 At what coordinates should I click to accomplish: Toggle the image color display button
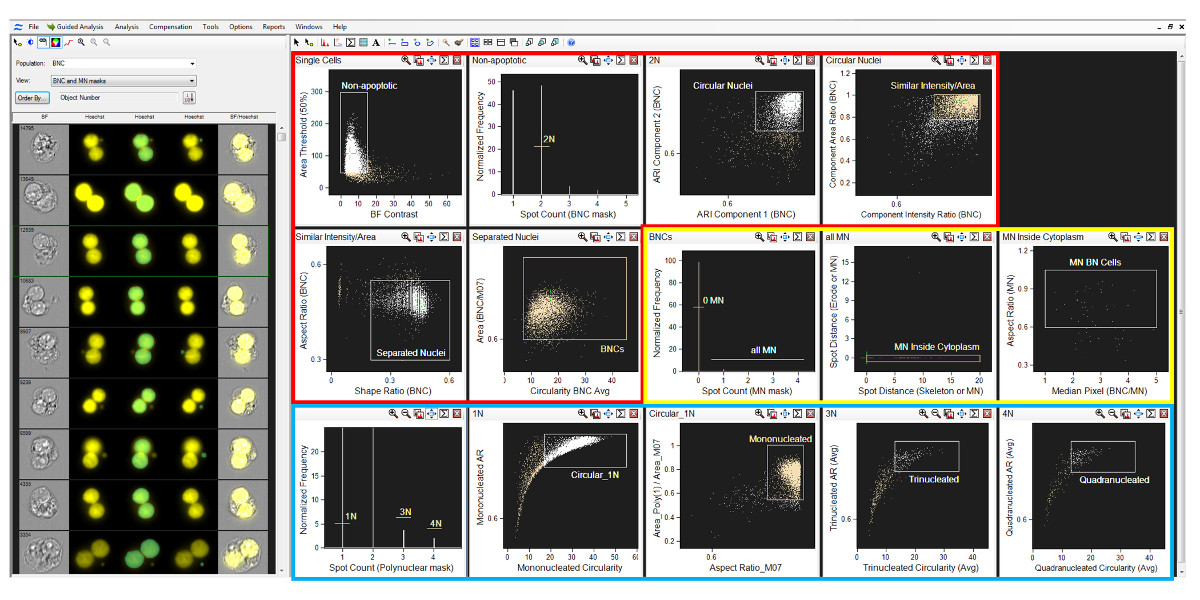[x=55, y=42]
